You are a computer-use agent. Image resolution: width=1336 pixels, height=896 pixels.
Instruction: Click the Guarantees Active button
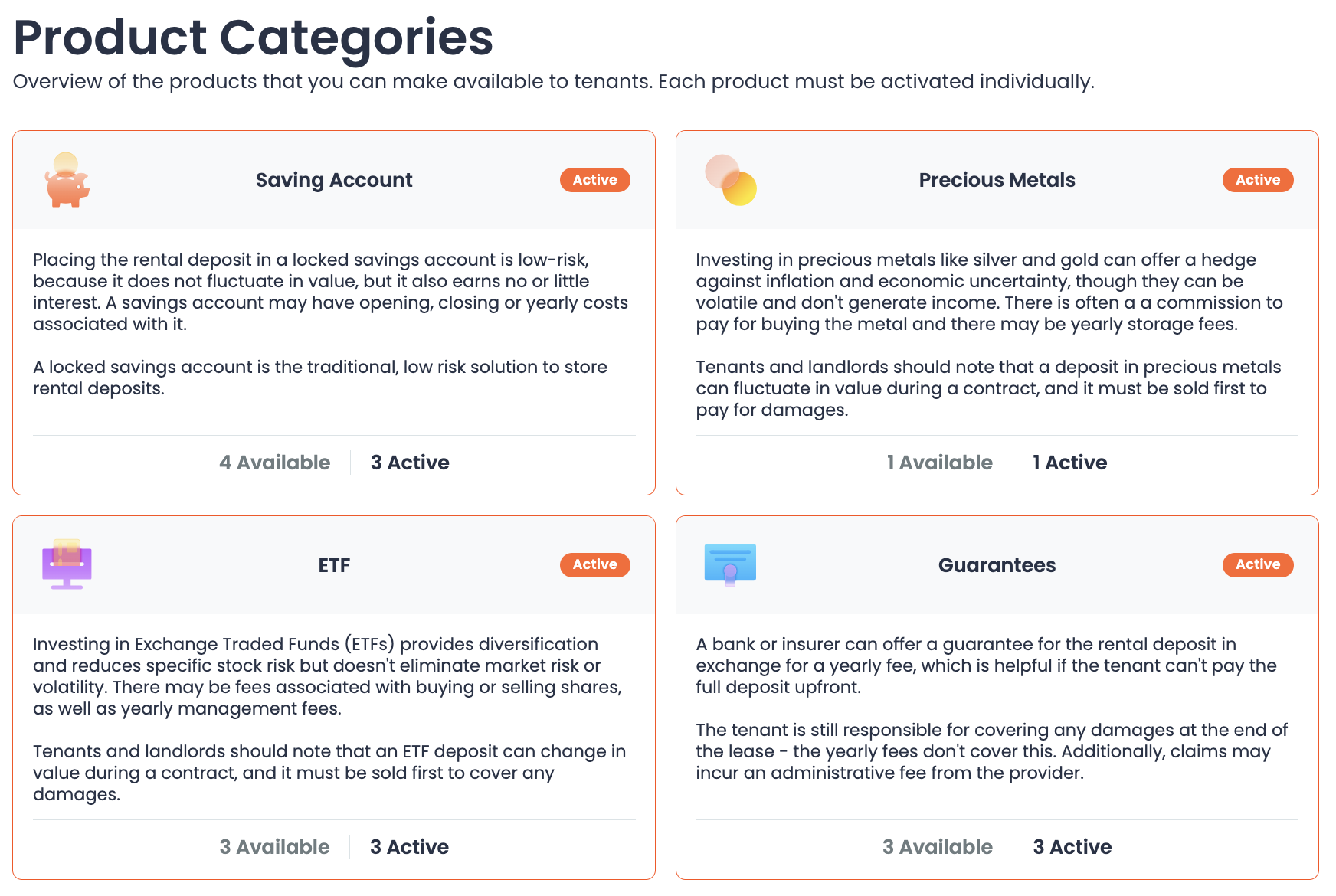tap(1257, 564)
